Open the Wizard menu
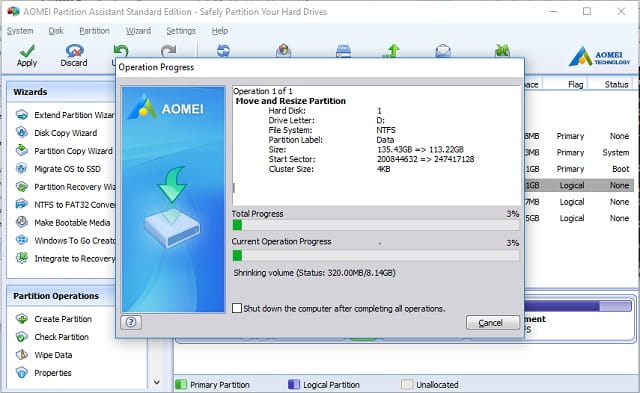The image size is (640, 393). pos(138,31)
